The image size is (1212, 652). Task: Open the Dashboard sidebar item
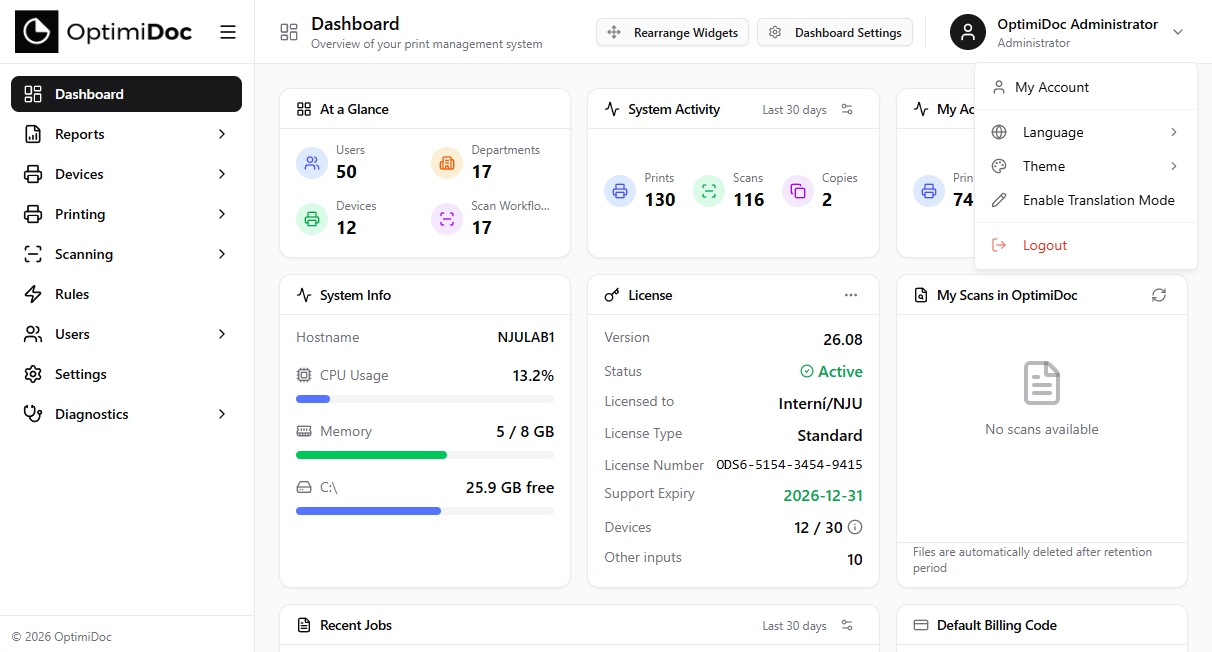pos(126,94)
